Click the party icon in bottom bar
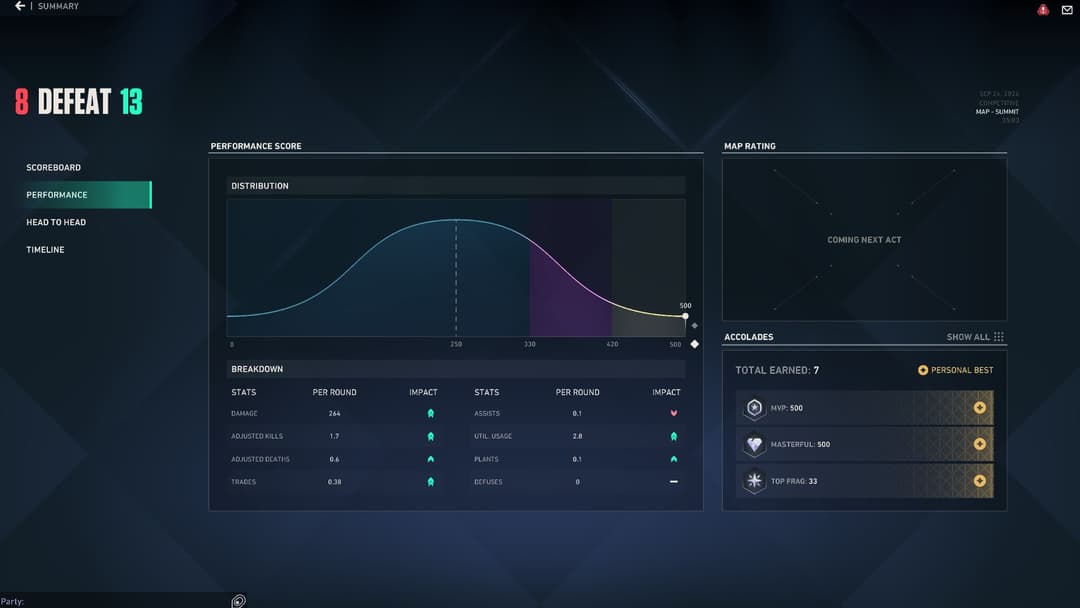 click(238, 601)
